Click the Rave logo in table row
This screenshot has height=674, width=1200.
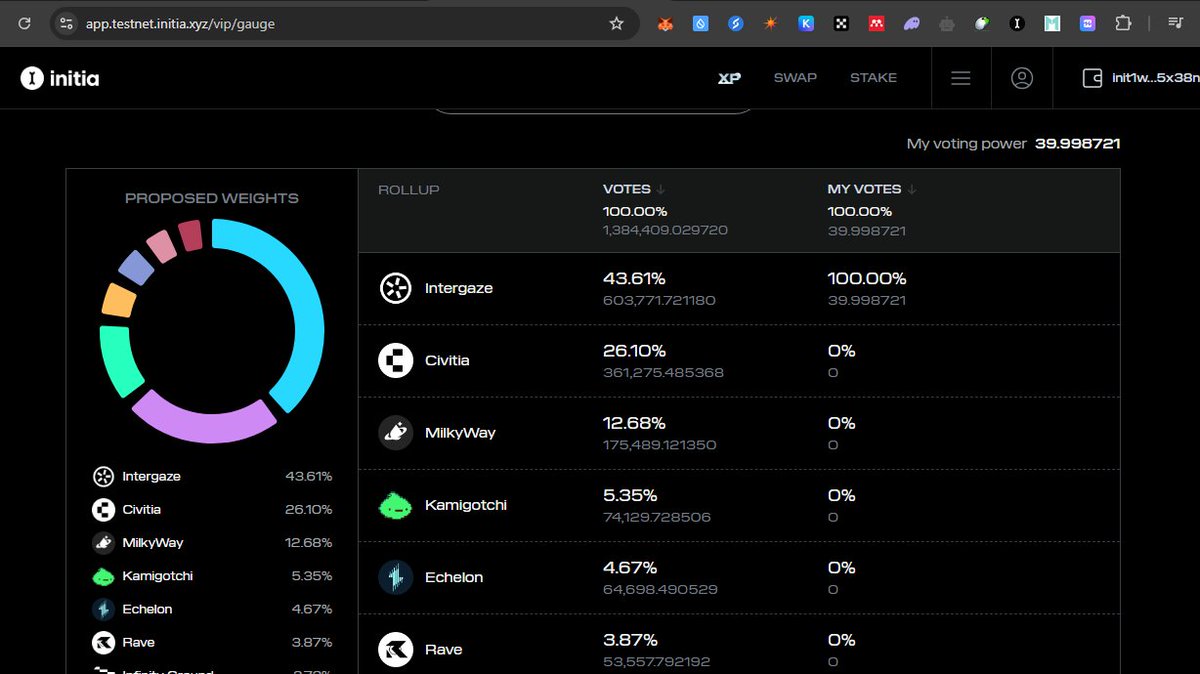click(x=396, y=649)
